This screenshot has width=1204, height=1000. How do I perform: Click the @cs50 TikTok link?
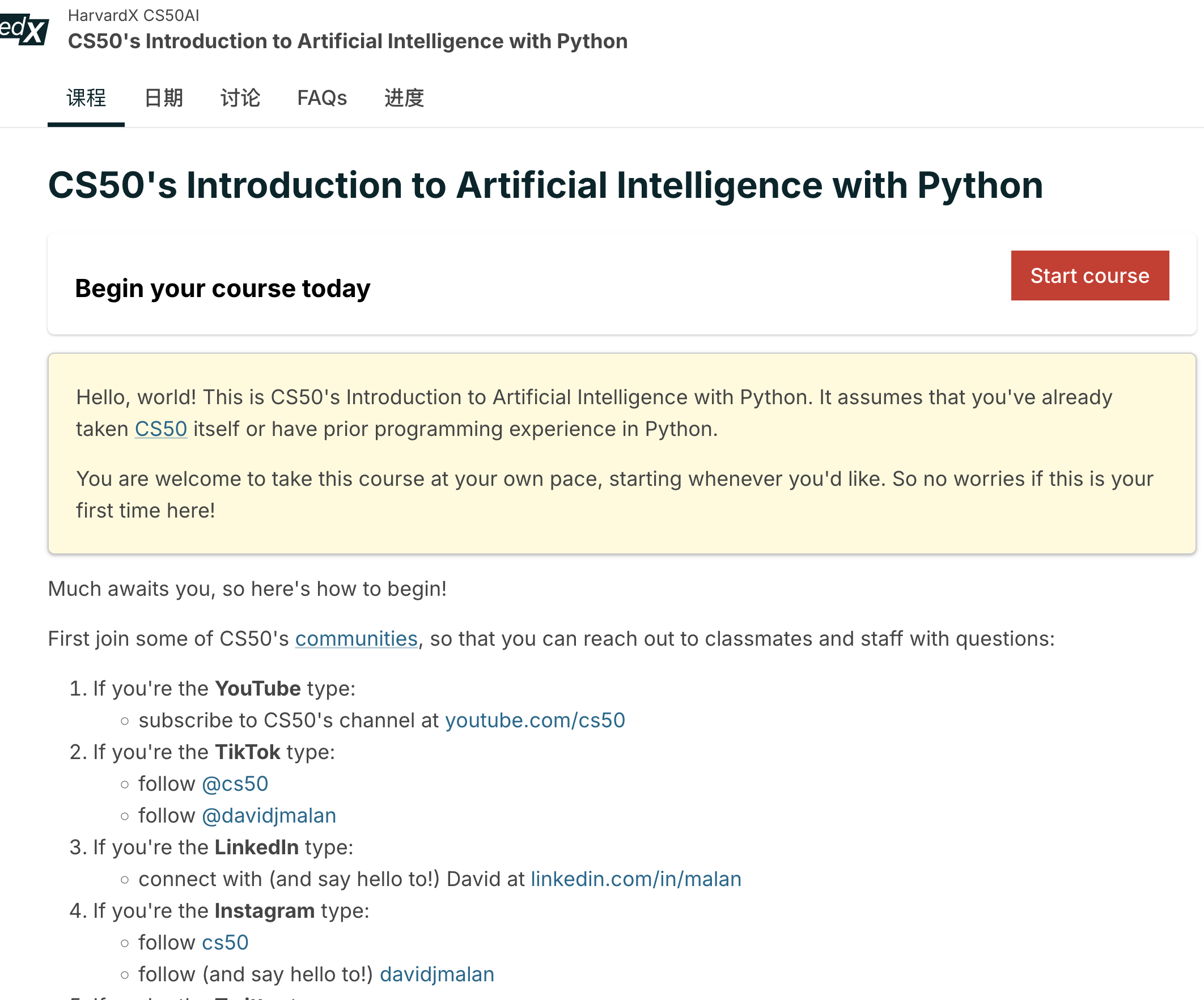235,784
